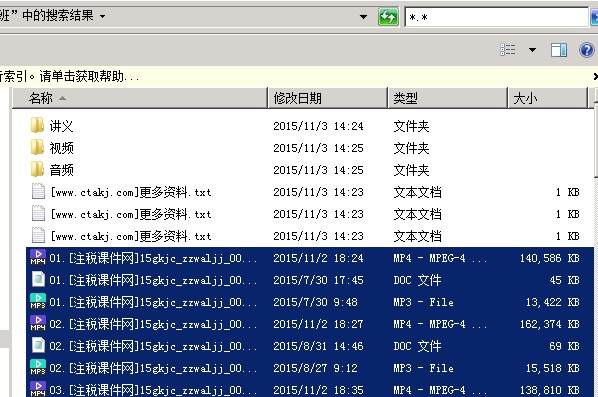Change the view layout icon
The height and width of the screenshot is (397, 598).
click(x=508, y=50)
